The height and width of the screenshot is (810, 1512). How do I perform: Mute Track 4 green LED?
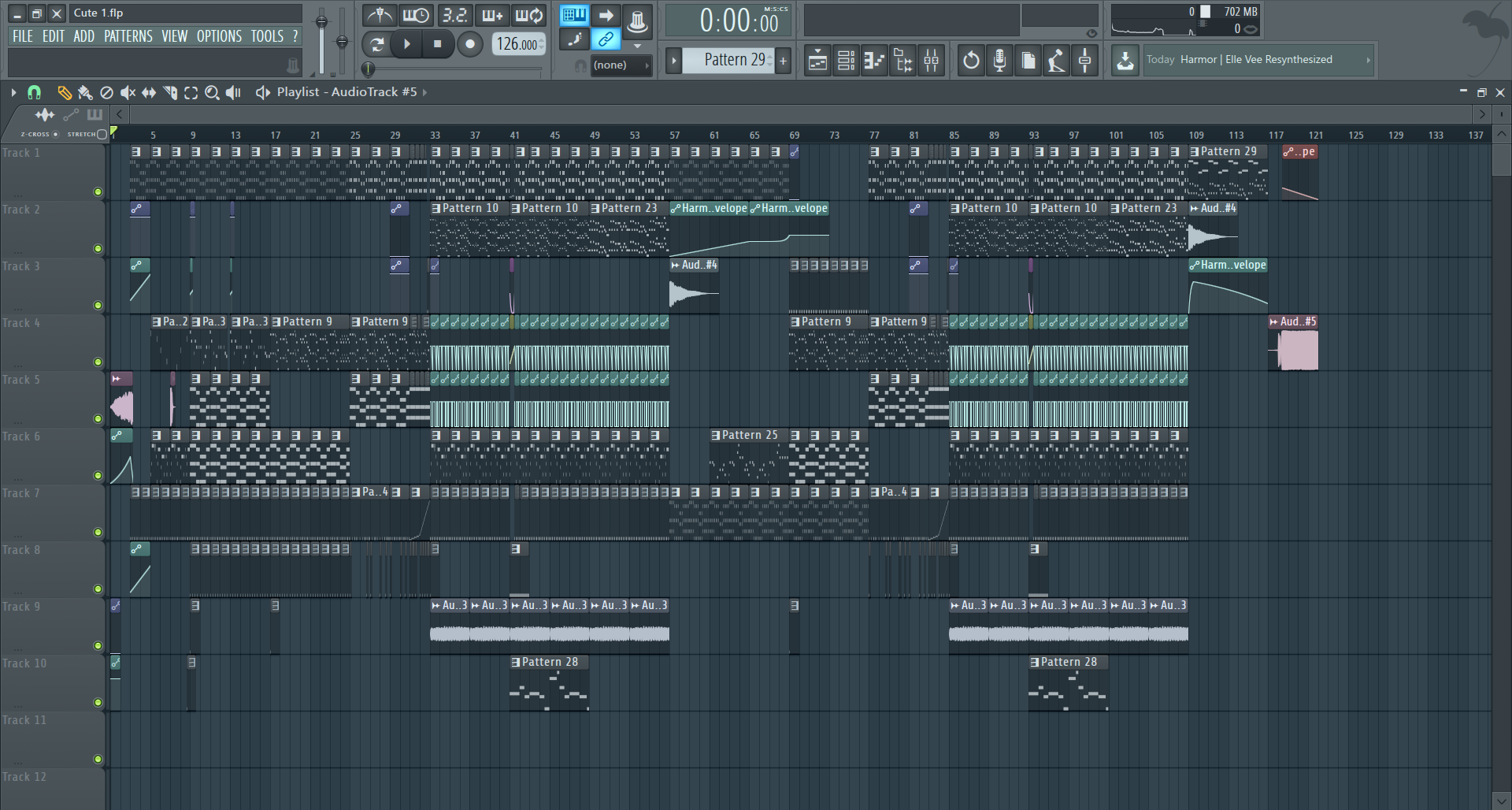[x=98, y=362]
